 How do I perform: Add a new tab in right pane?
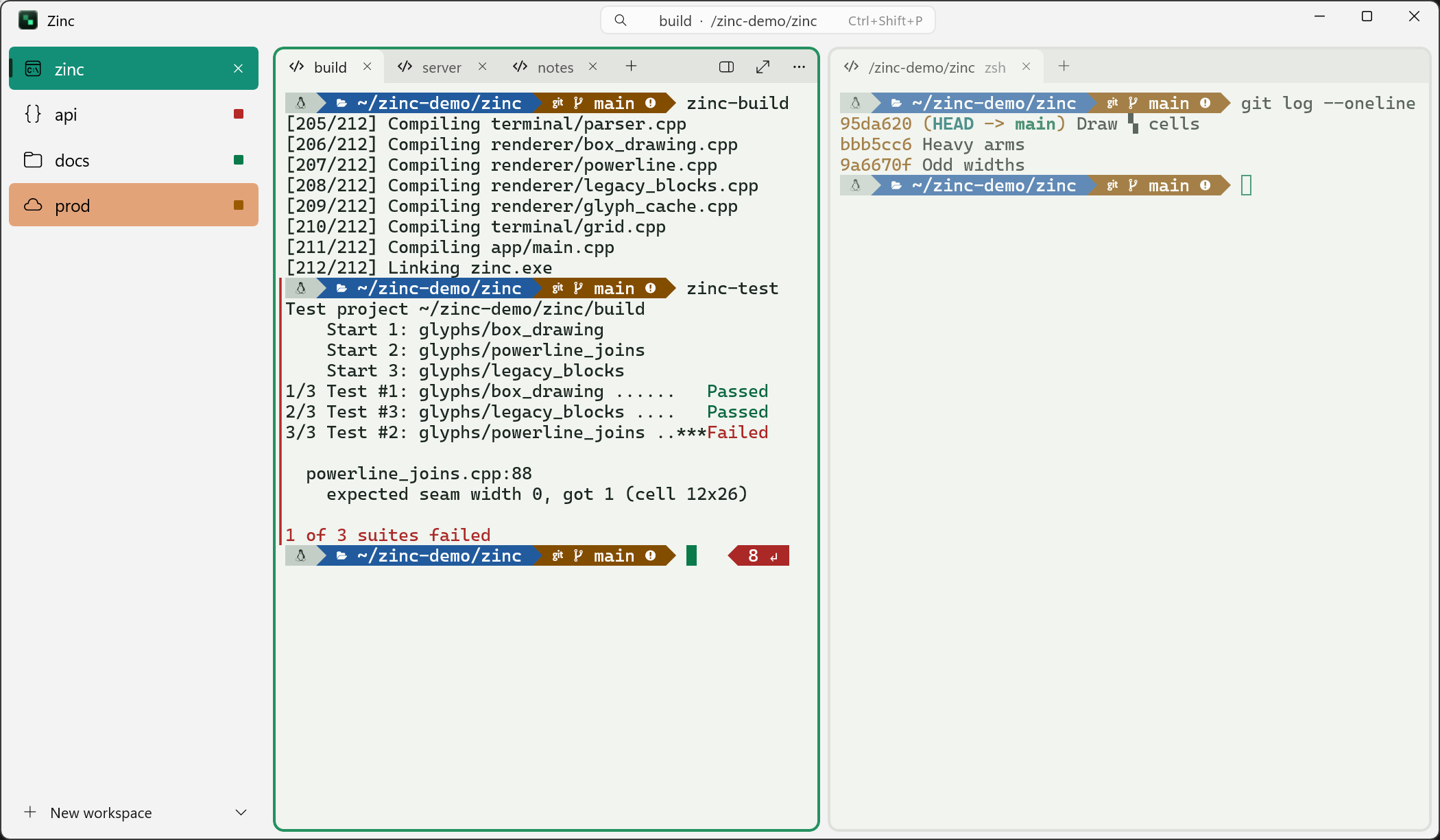pos(1064,66)
